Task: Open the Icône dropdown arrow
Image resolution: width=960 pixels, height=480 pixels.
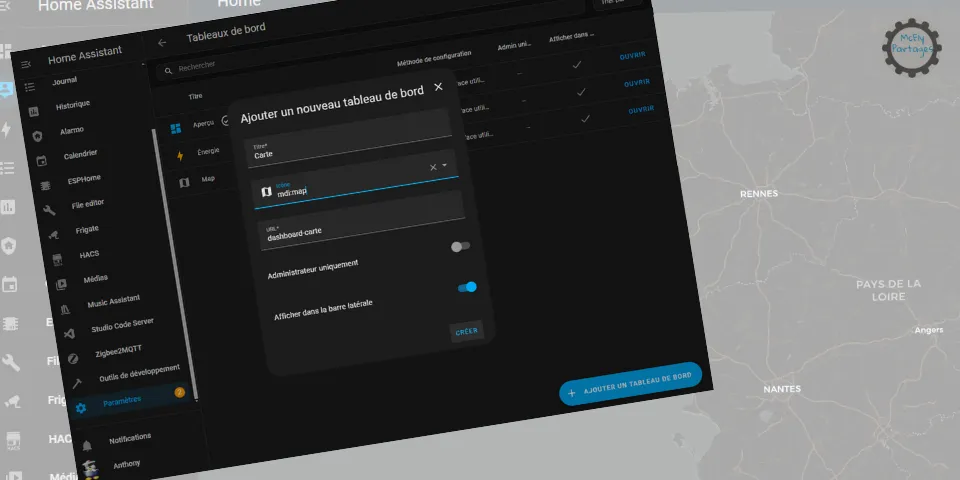Action: (444, 165)
